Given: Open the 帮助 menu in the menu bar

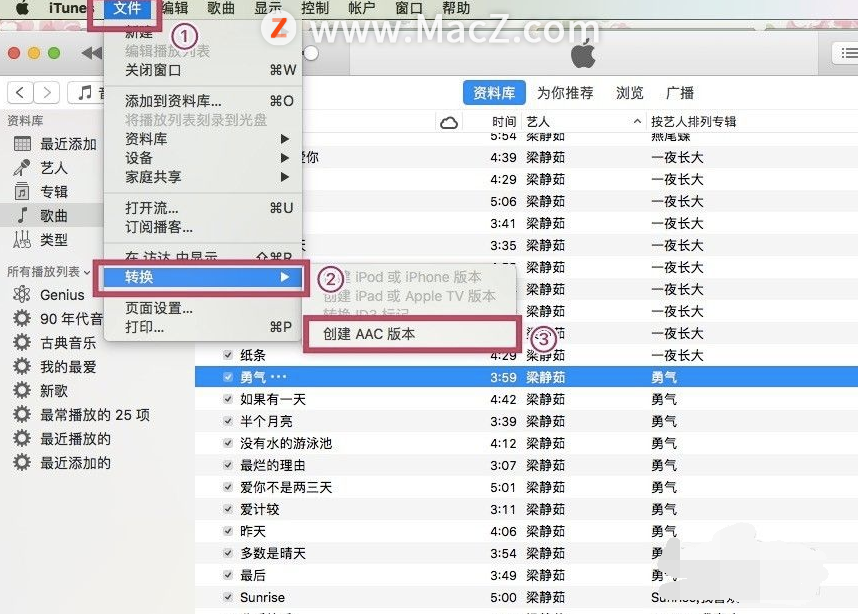Looking at the screenshot, I should [456, 8].
